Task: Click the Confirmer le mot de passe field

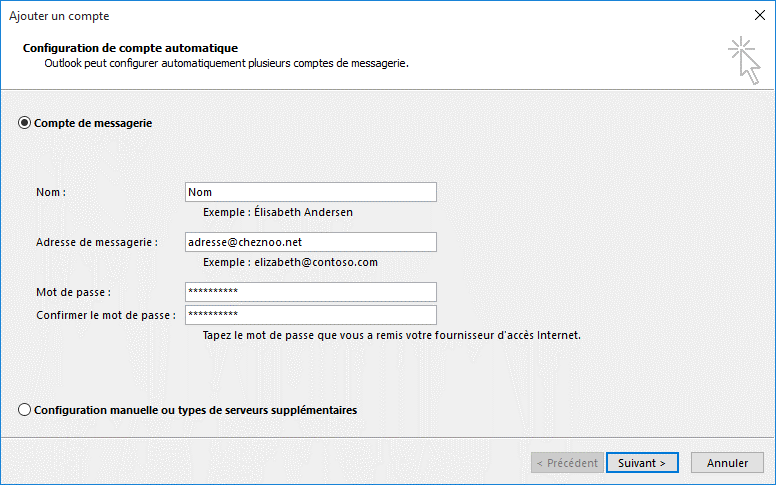Action: 311,315
